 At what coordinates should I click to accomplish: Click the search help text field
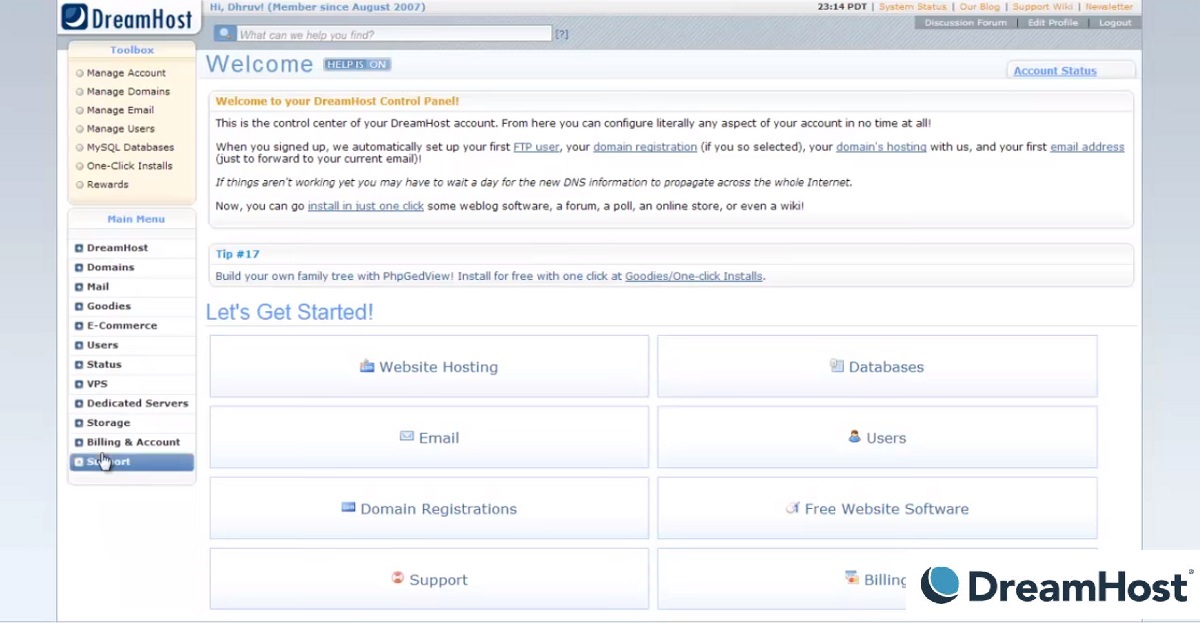coord(394,34)
